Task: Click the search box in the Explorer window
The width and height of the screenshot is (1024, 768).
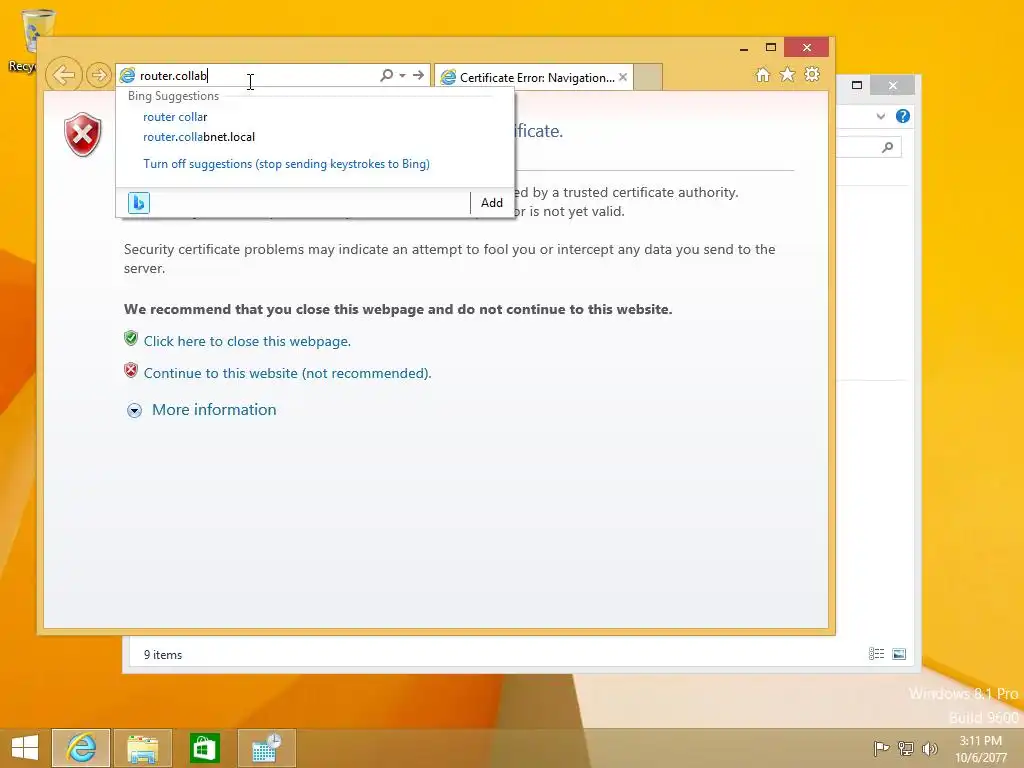Action: pyautogui.click(x=869, y=148)
